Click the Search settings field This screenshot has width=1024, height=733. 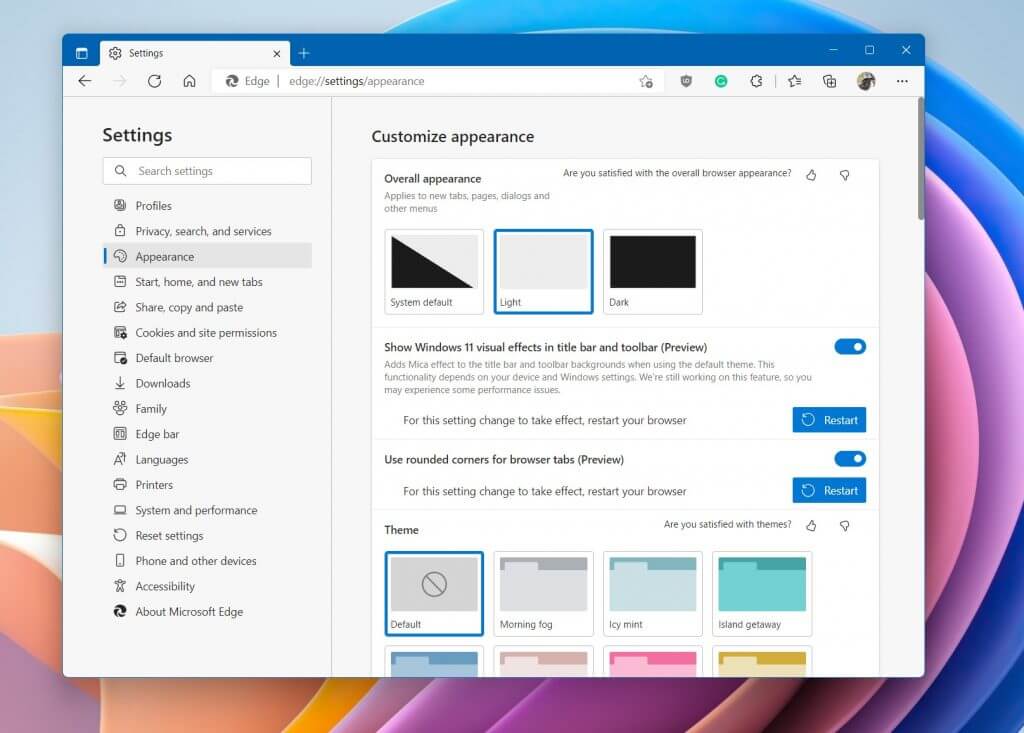pos(207,171)
